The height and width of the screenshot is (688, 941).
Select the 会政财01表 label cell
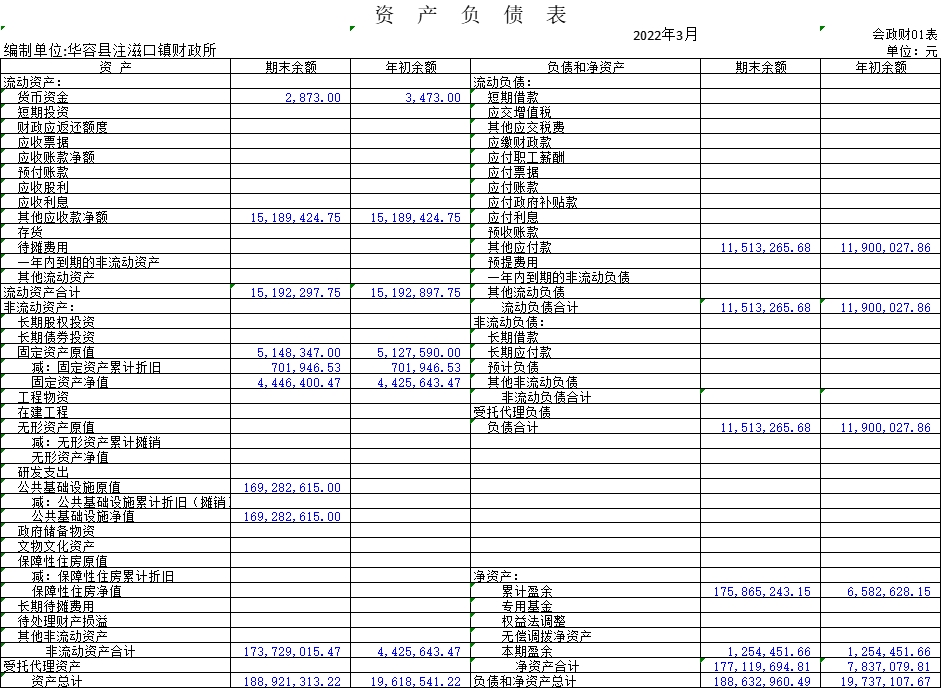[905, 35]
